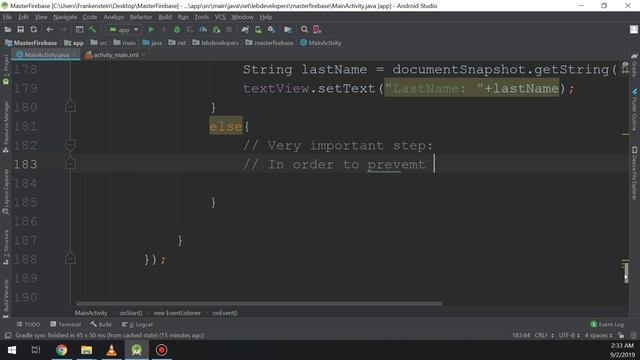
Task: Click the red screen recorder taskbar icon
Action: 162,350
